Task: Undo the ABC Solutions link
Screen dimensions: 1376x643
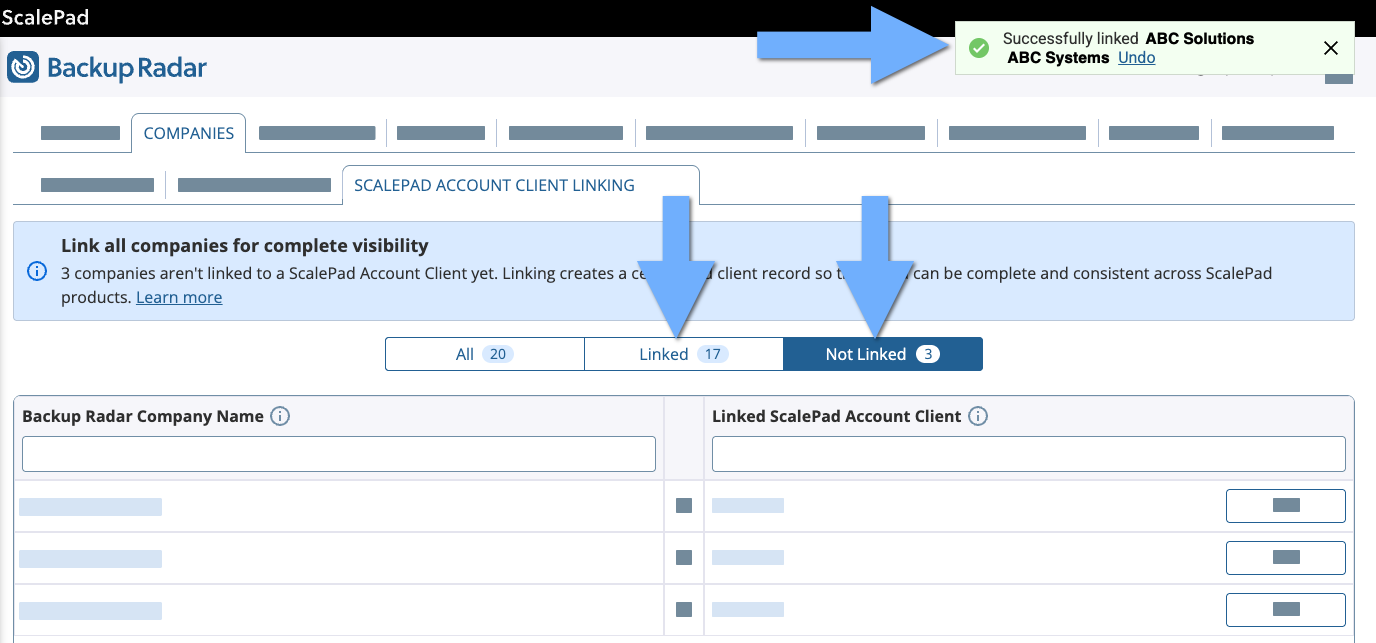Action: pyautogui.click(x=1136, y=58)
